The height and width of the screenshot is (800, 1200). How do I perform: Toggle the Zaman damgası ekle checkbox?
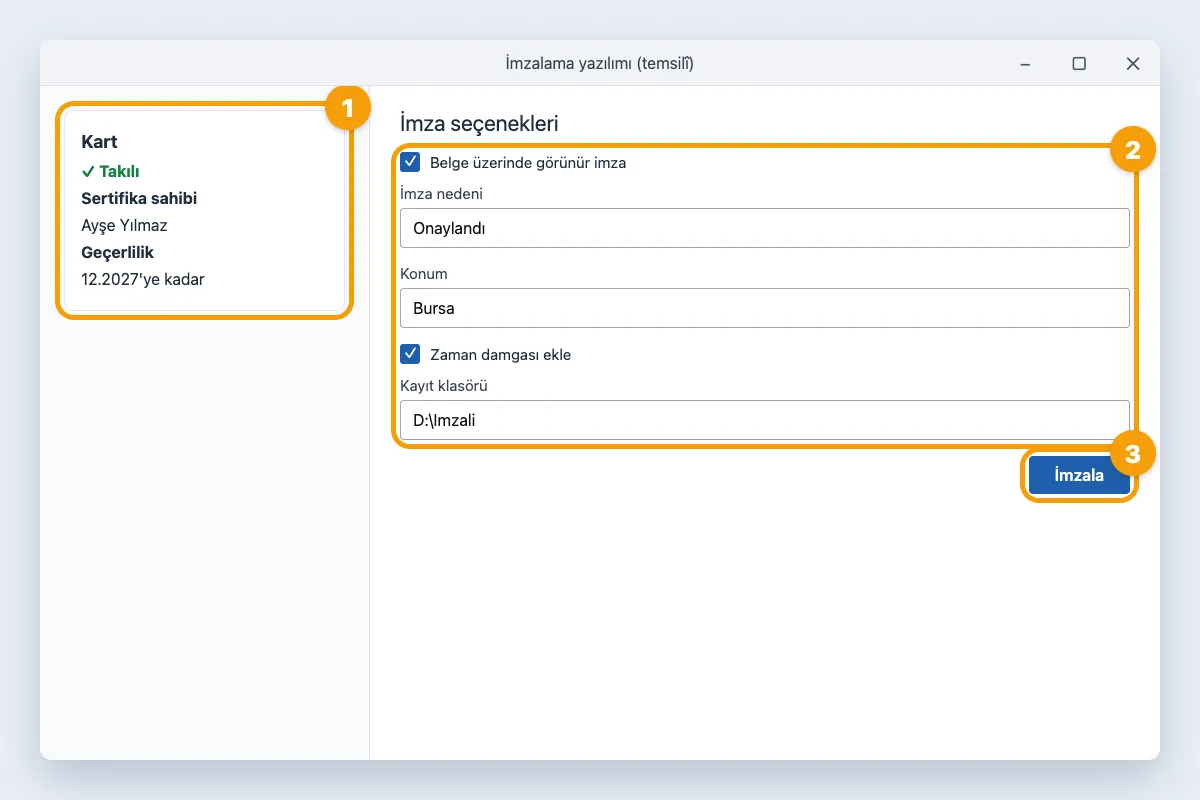pyautogui.click(x=410, y=354)
